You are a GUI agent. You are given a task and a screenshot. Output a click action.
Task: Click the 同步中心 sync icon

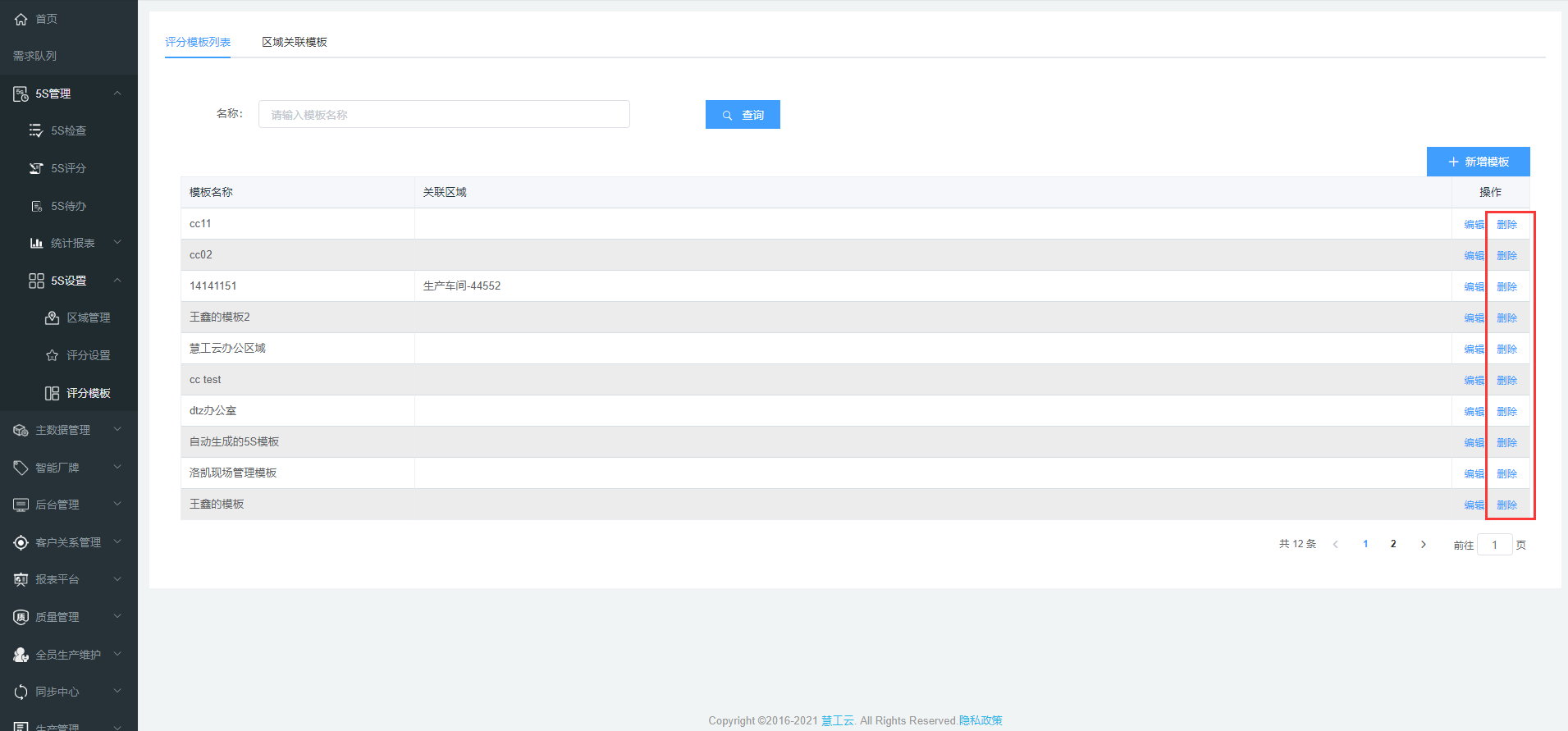coord(21,692)
